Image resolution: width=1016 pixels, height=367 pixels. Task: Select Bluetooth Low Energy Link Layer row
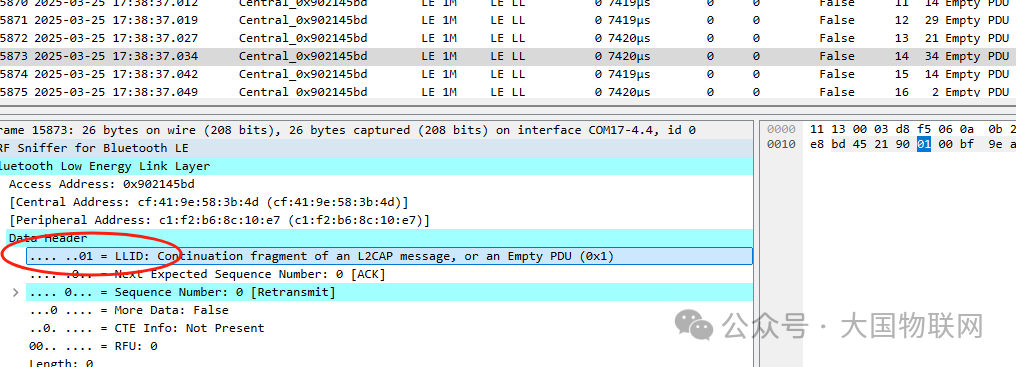376,166
